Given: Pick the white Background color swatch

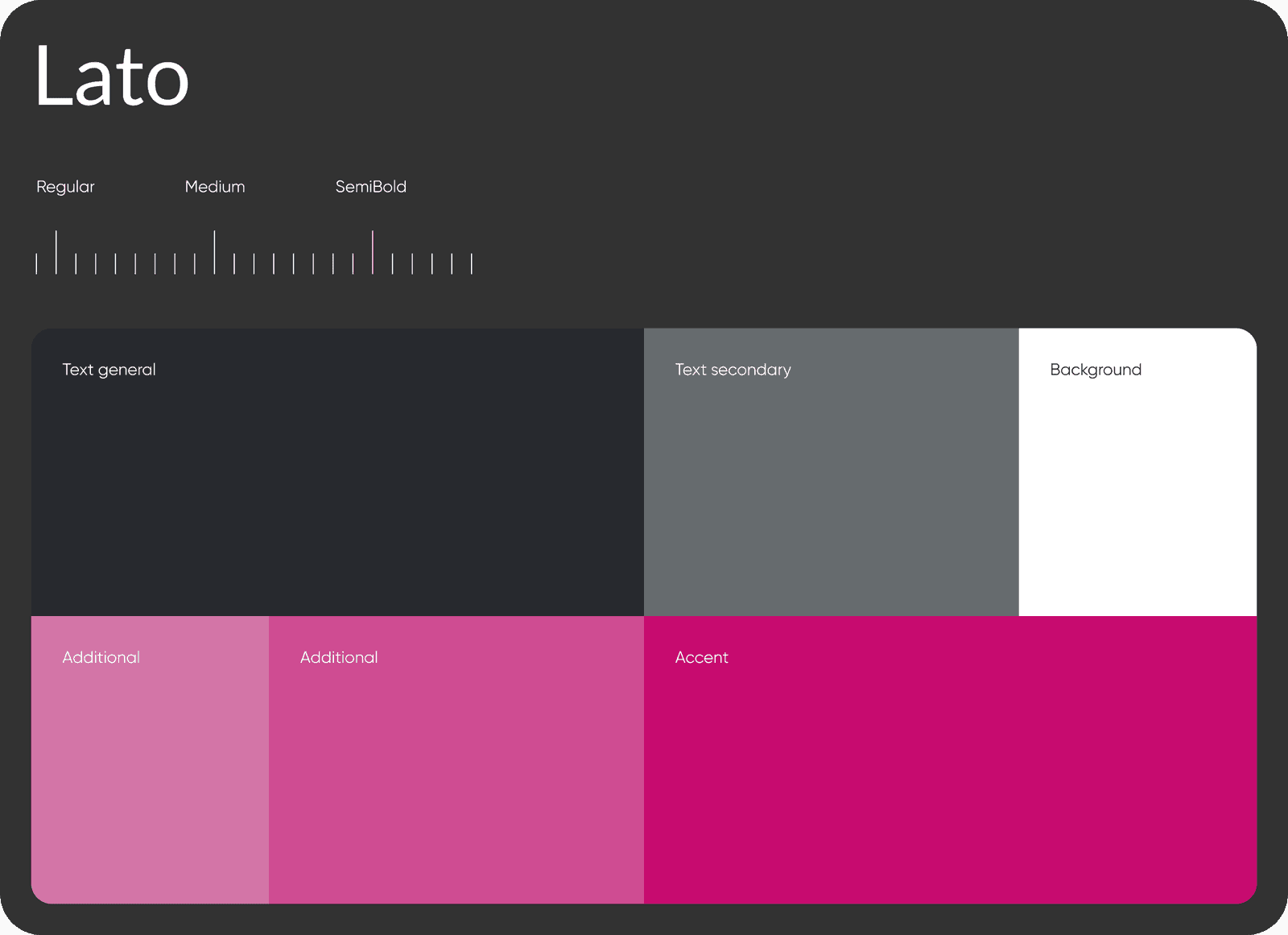Looking at the screenshot, I should click(x=1137, y=491).
